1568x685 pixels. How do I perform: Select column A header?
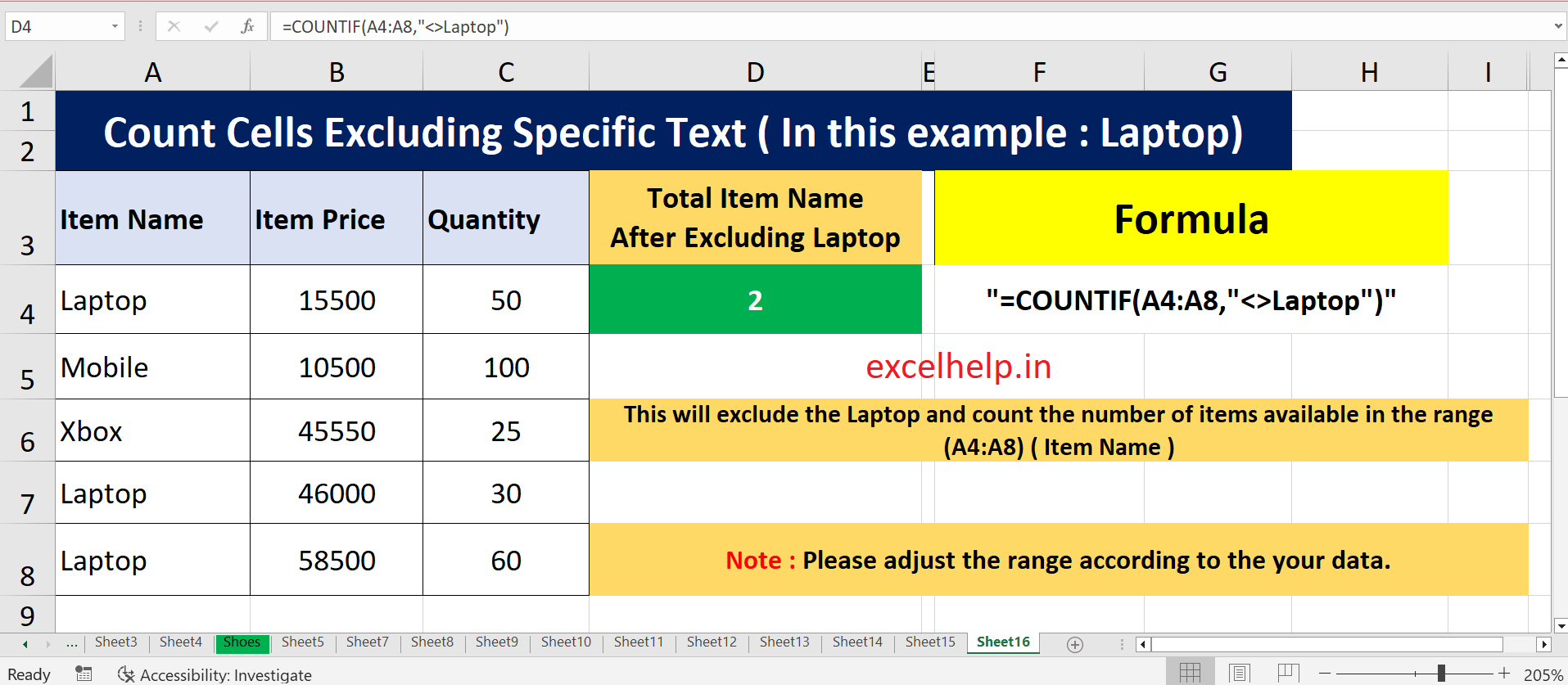[x=152, y=72]
